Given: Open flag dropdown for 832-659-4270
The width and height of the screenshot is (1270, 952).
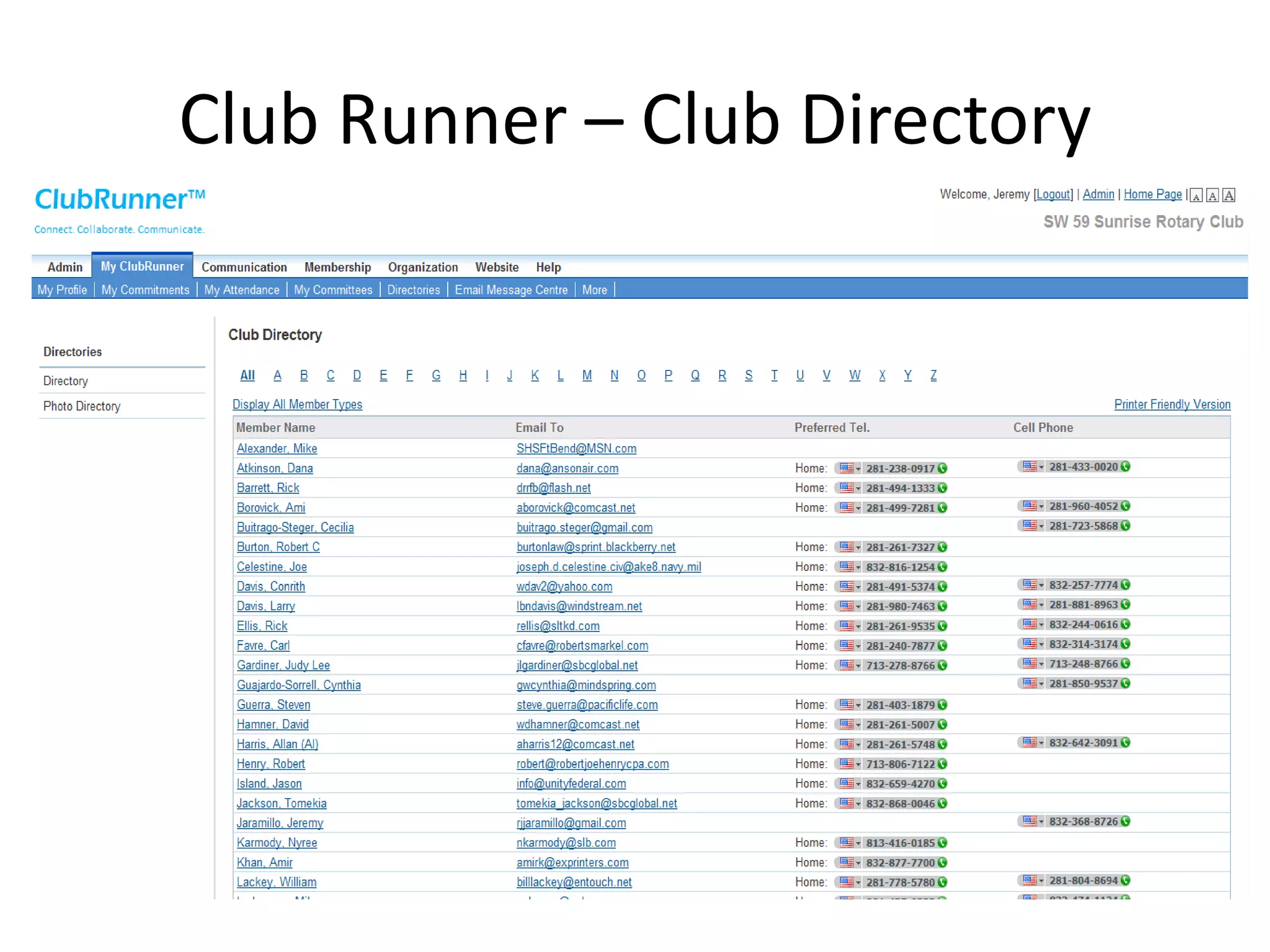Looking at the screenshot, I should (849, 784).
